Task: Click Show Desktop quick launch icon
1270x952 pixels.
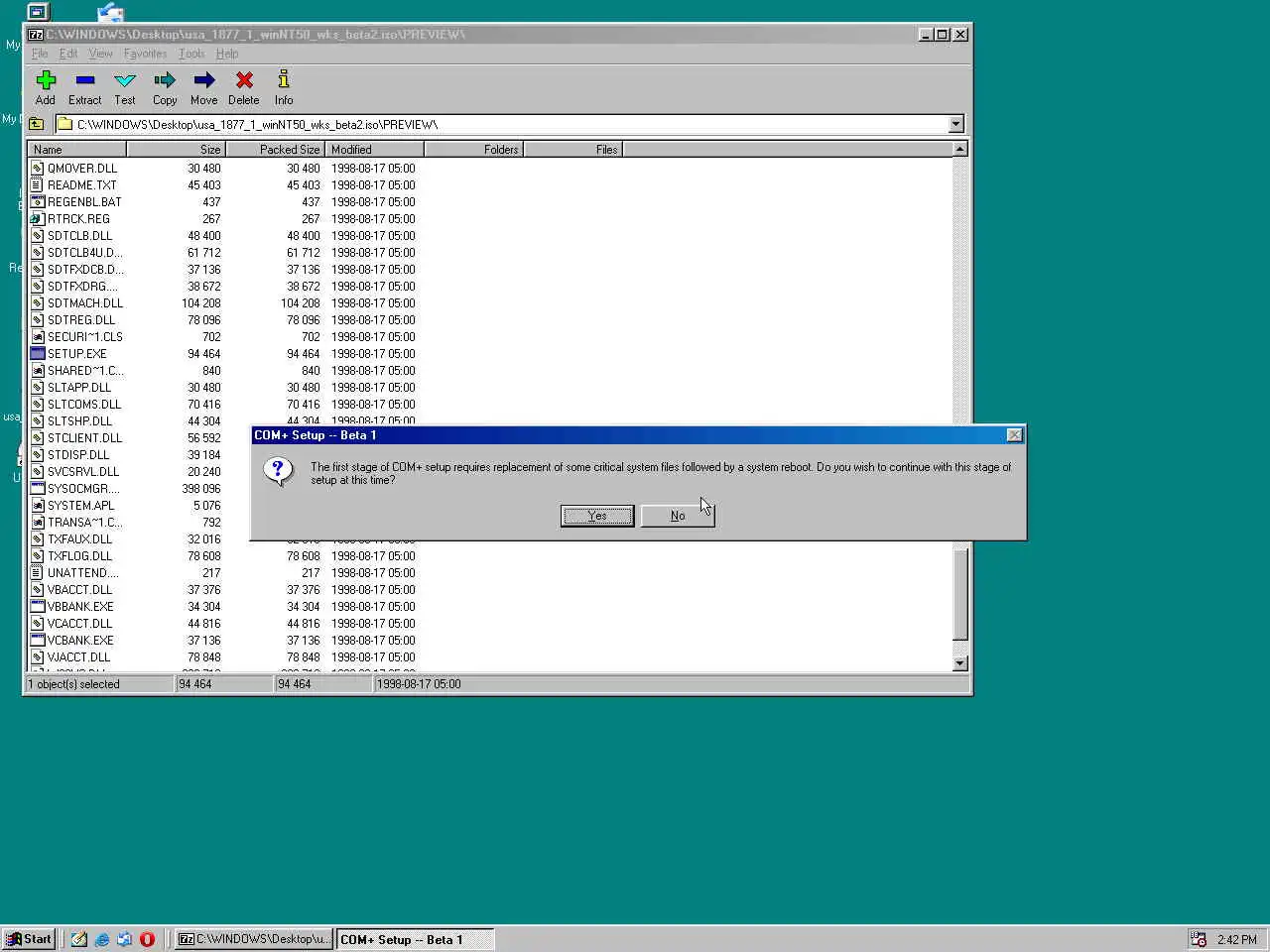Action: coord(78,939)
